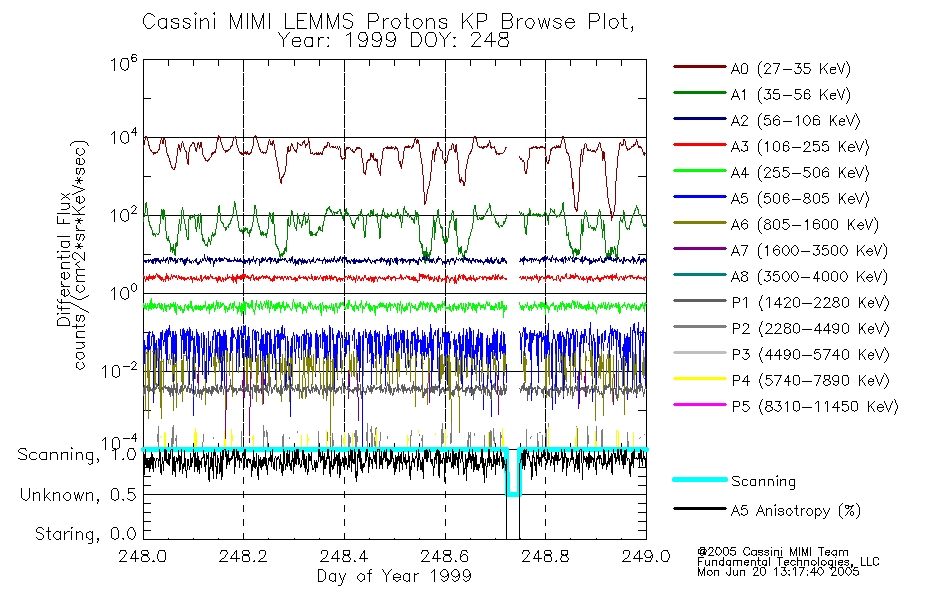Click the Mon Jun 20 13:17:40 2005 timestamp

point(778,572)
